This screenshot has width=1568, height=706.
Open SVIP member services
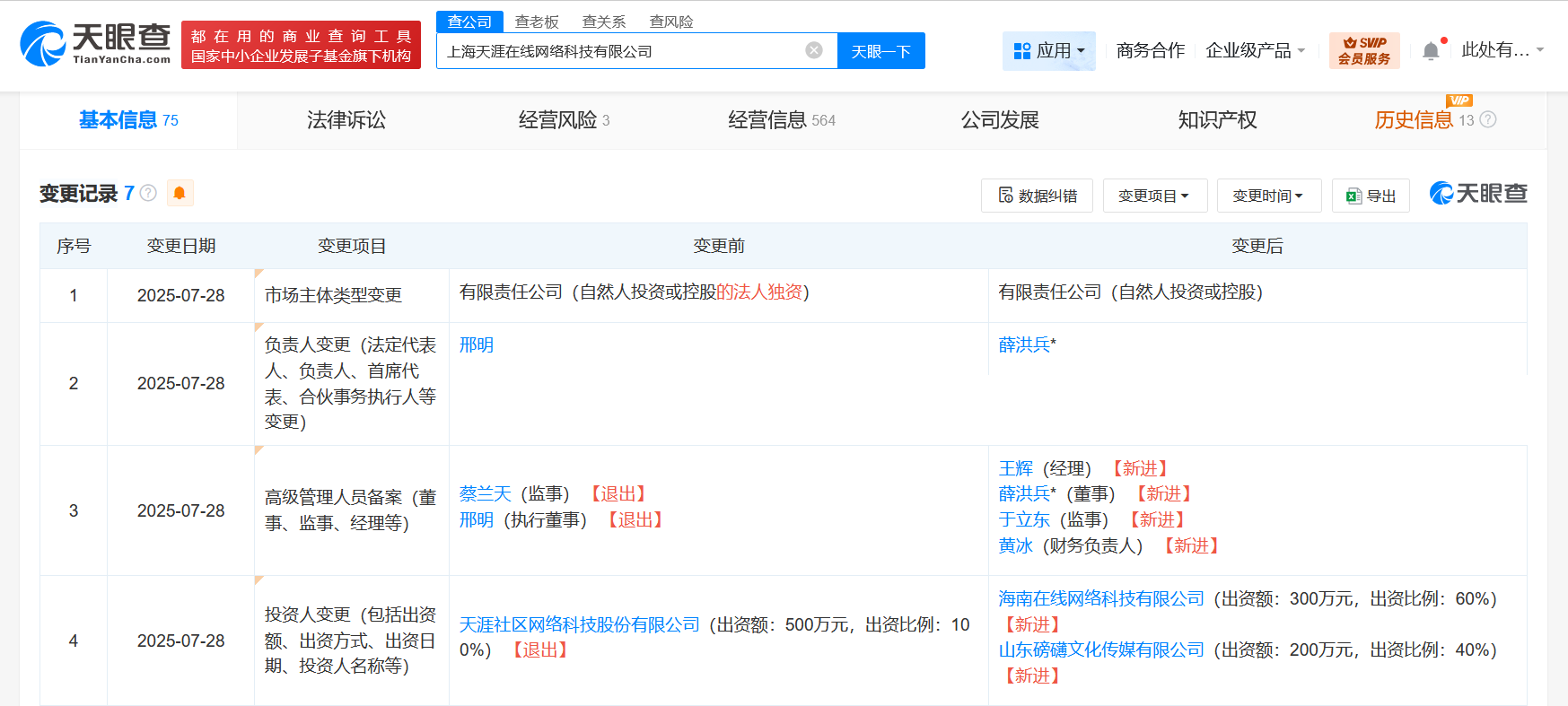1364,50
